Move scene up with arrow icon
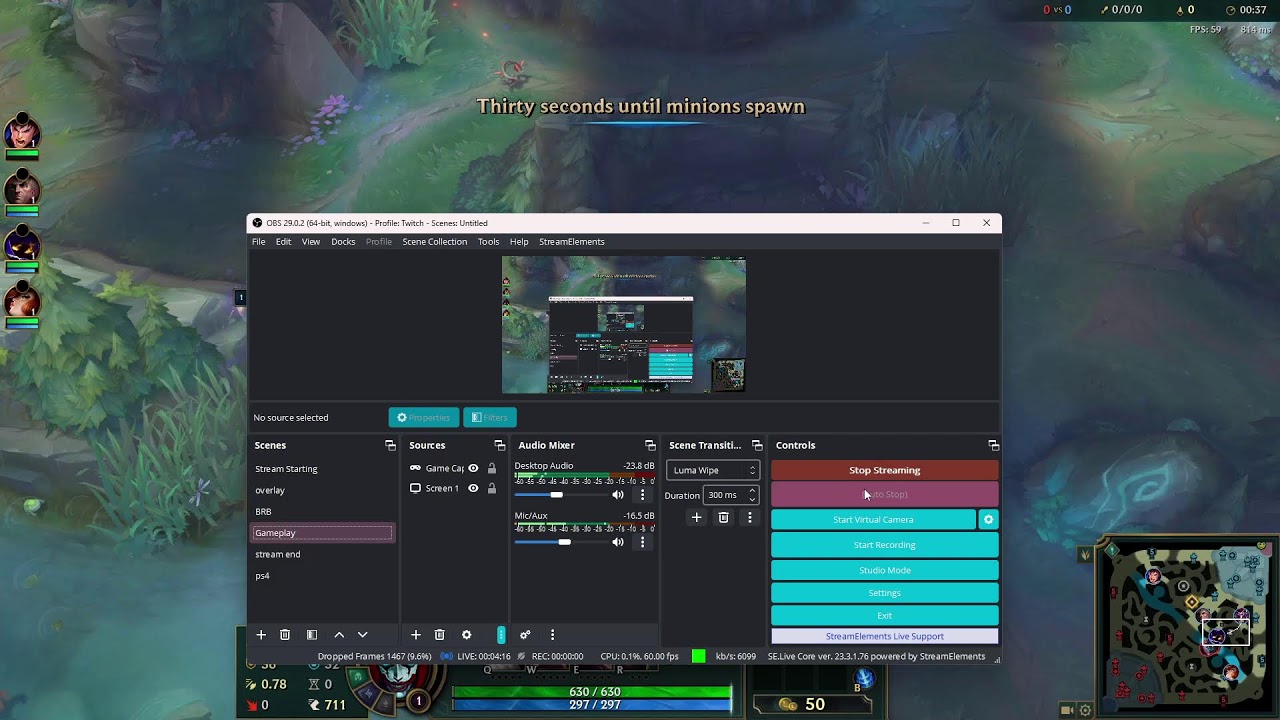1280x720 pixels. (x=339, y=635)
